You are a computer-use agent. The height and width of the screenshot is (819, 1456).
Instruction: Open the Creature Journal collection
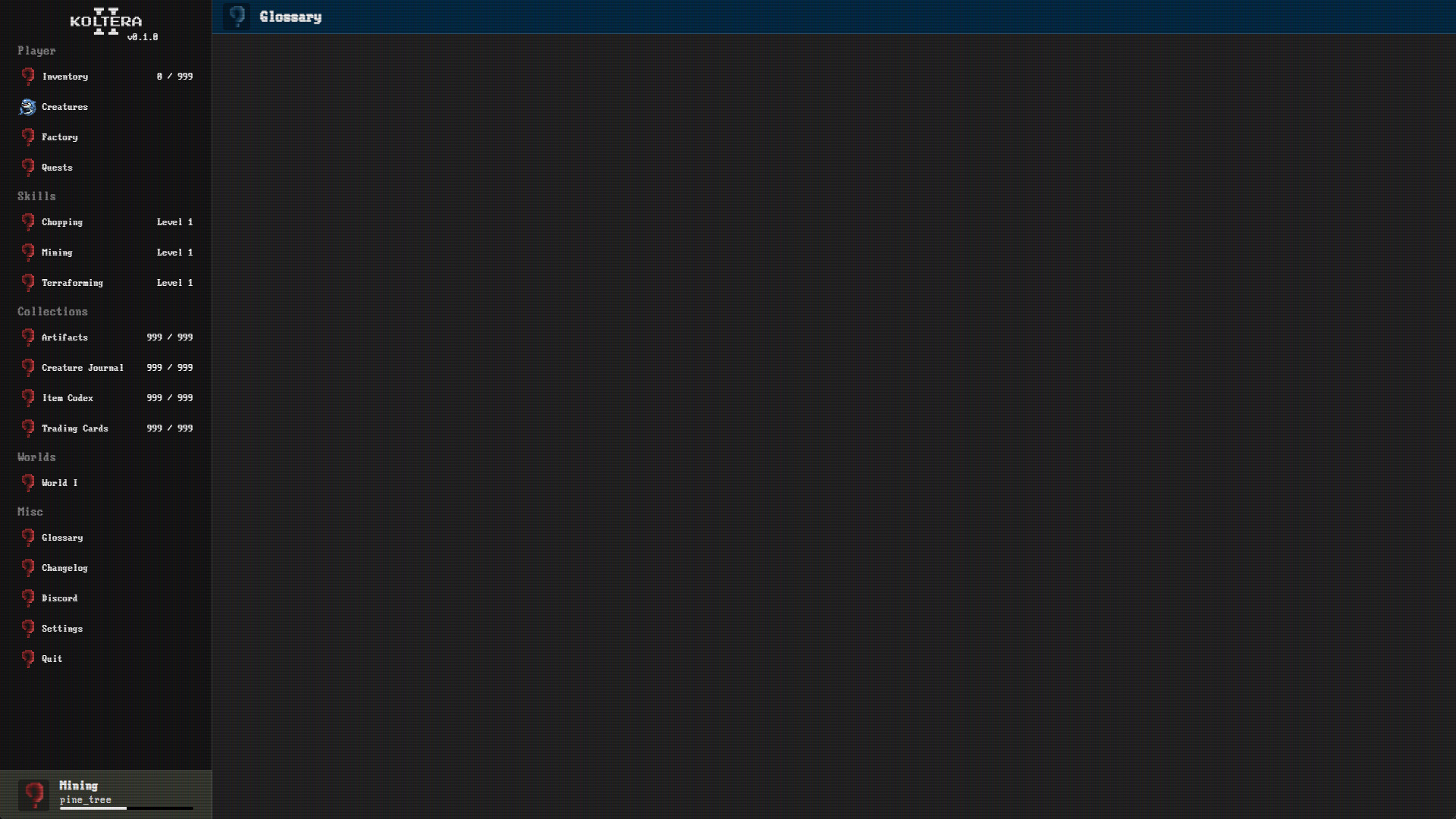pos(106,368)
